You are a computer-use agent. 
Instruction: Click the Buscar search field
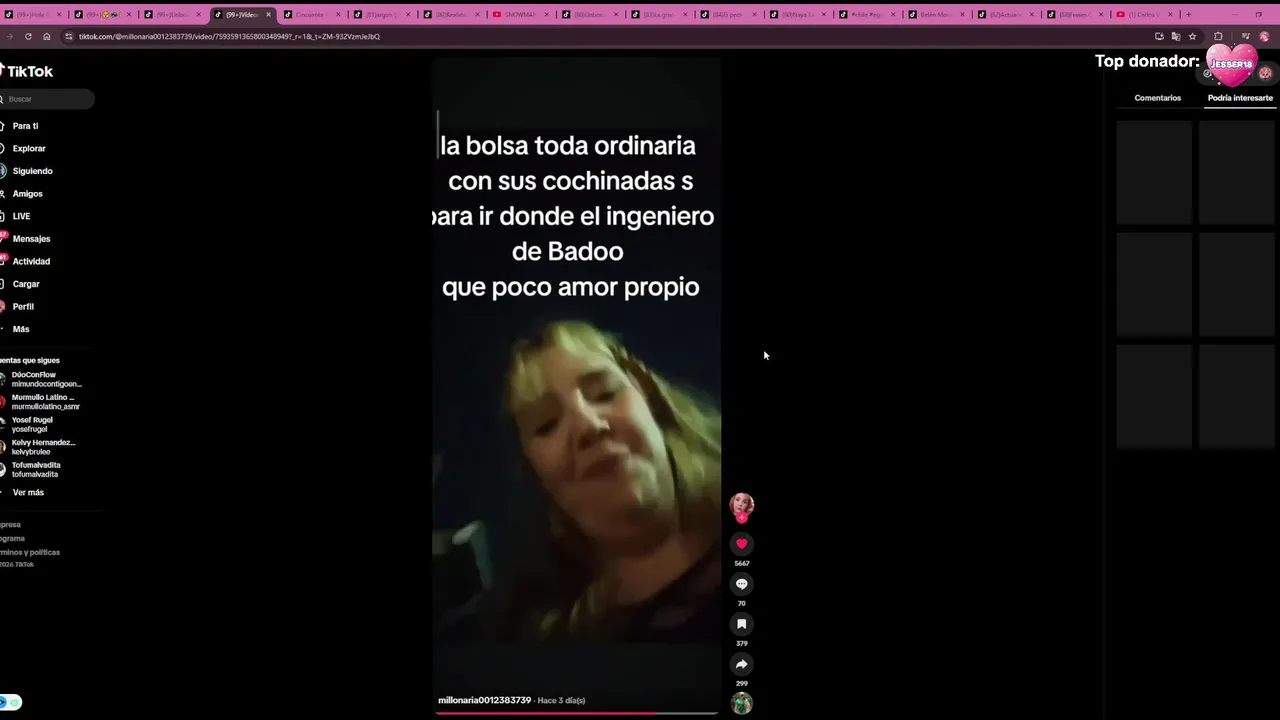[x=47, y=99]
